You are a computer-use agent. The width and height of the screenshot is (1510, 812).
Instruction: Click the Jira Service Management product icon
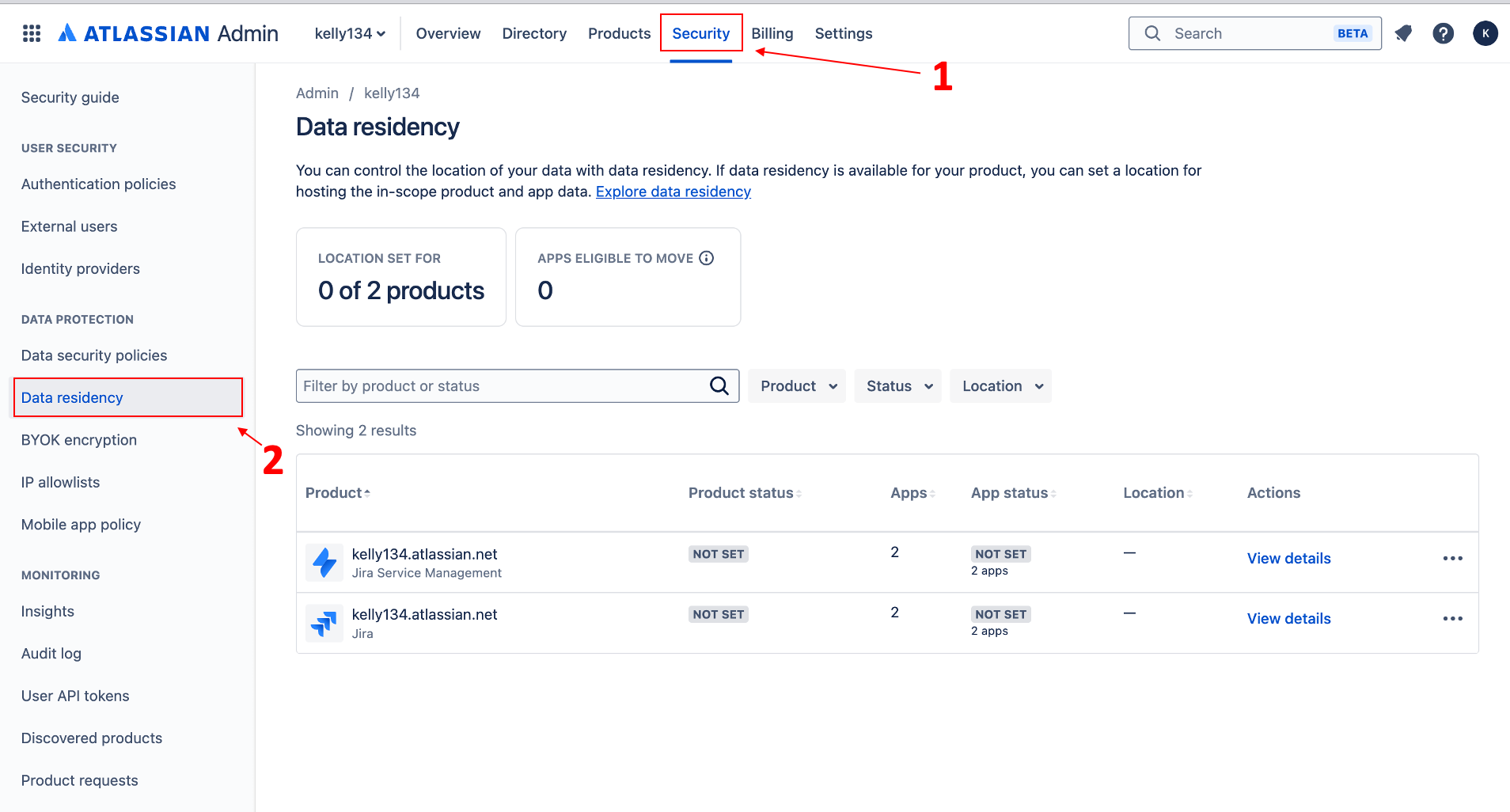(x=324, y=563)
